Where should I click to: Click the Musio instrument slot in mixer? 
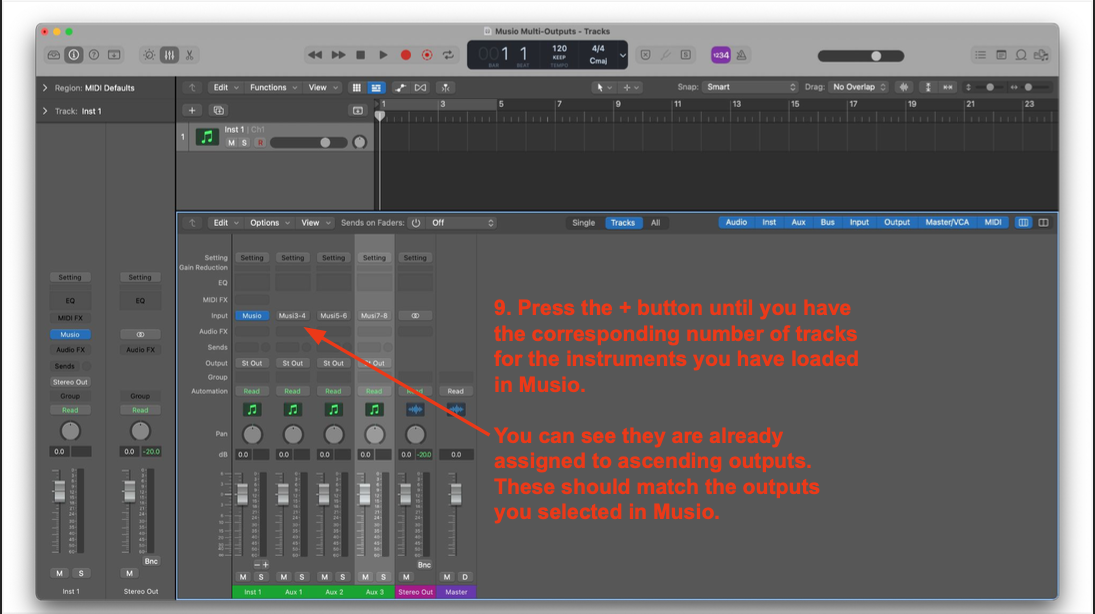(x=252, y=316)
